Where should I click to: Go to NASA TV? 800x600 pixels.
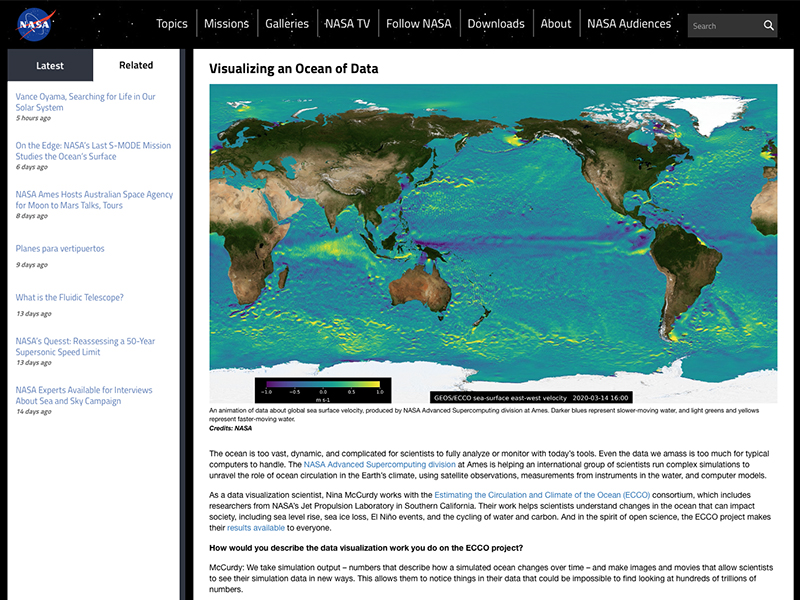coord(348,24)
